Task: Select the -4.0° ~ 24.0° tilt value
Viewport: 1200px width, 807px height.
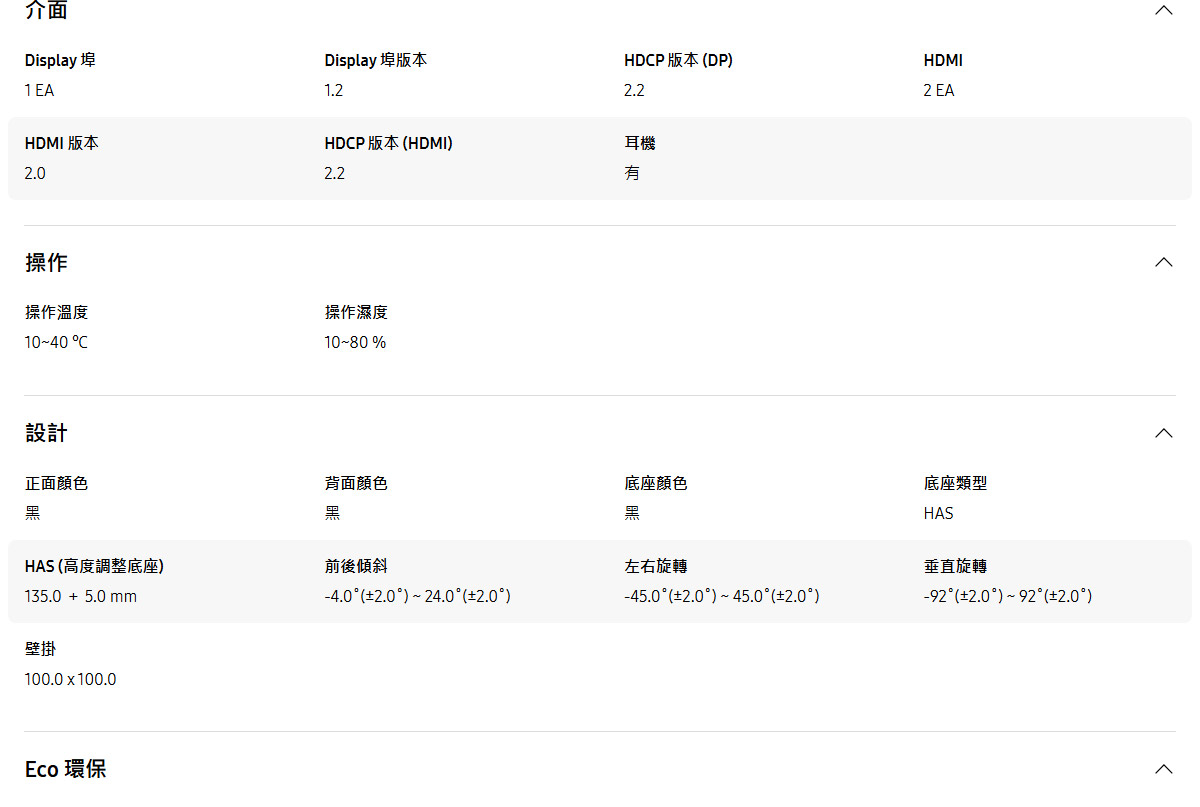Action: click(418, 596)
